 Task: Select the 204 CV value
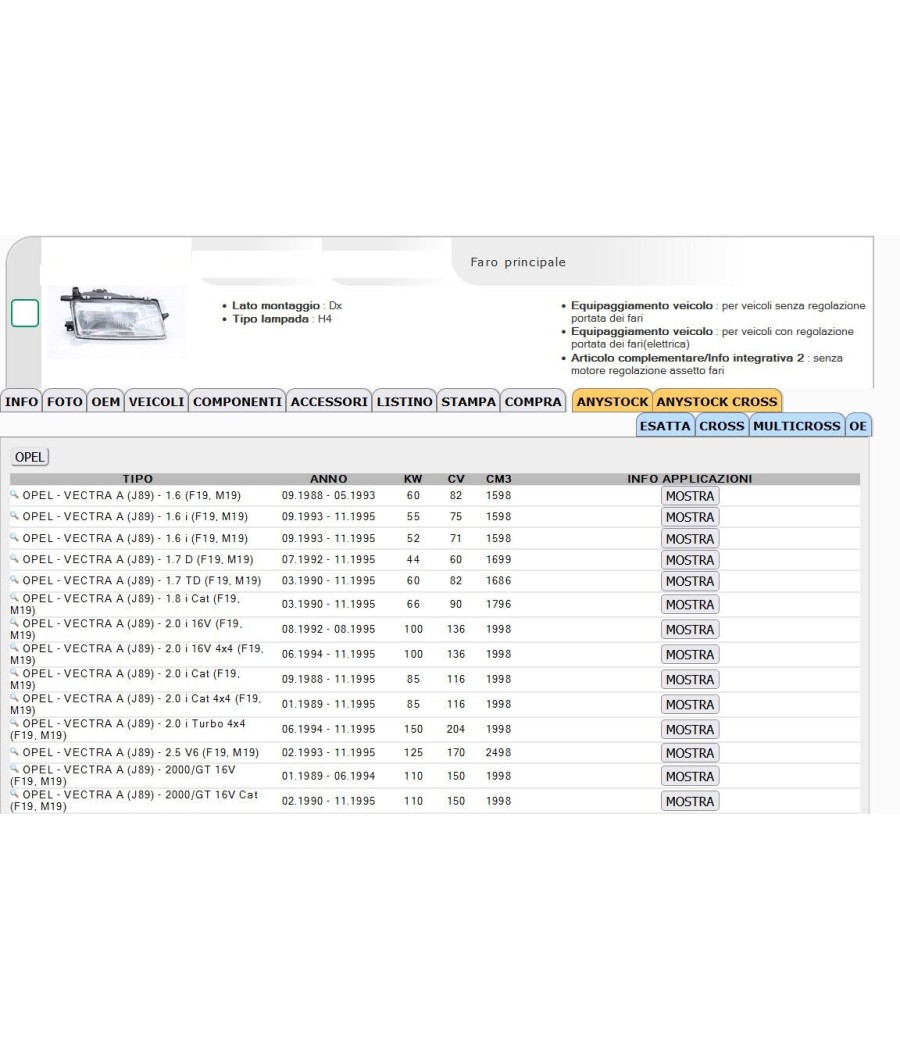[456, 729]
